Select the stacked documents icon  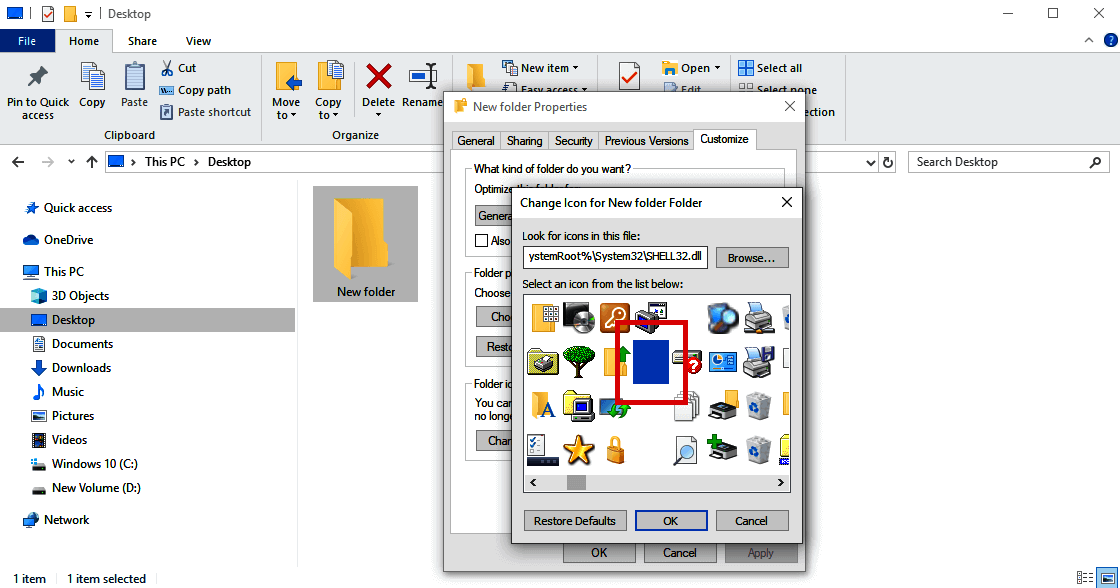[686, 407]
